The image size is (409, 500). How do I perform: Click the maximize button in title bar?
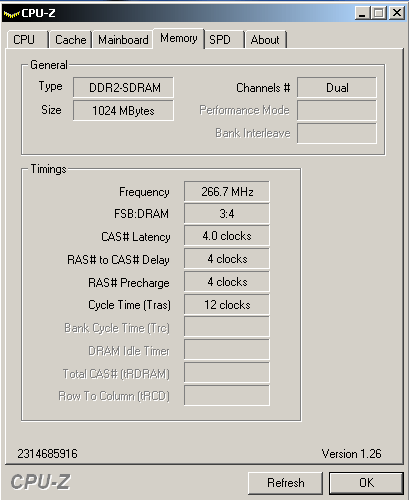point(379,13)
